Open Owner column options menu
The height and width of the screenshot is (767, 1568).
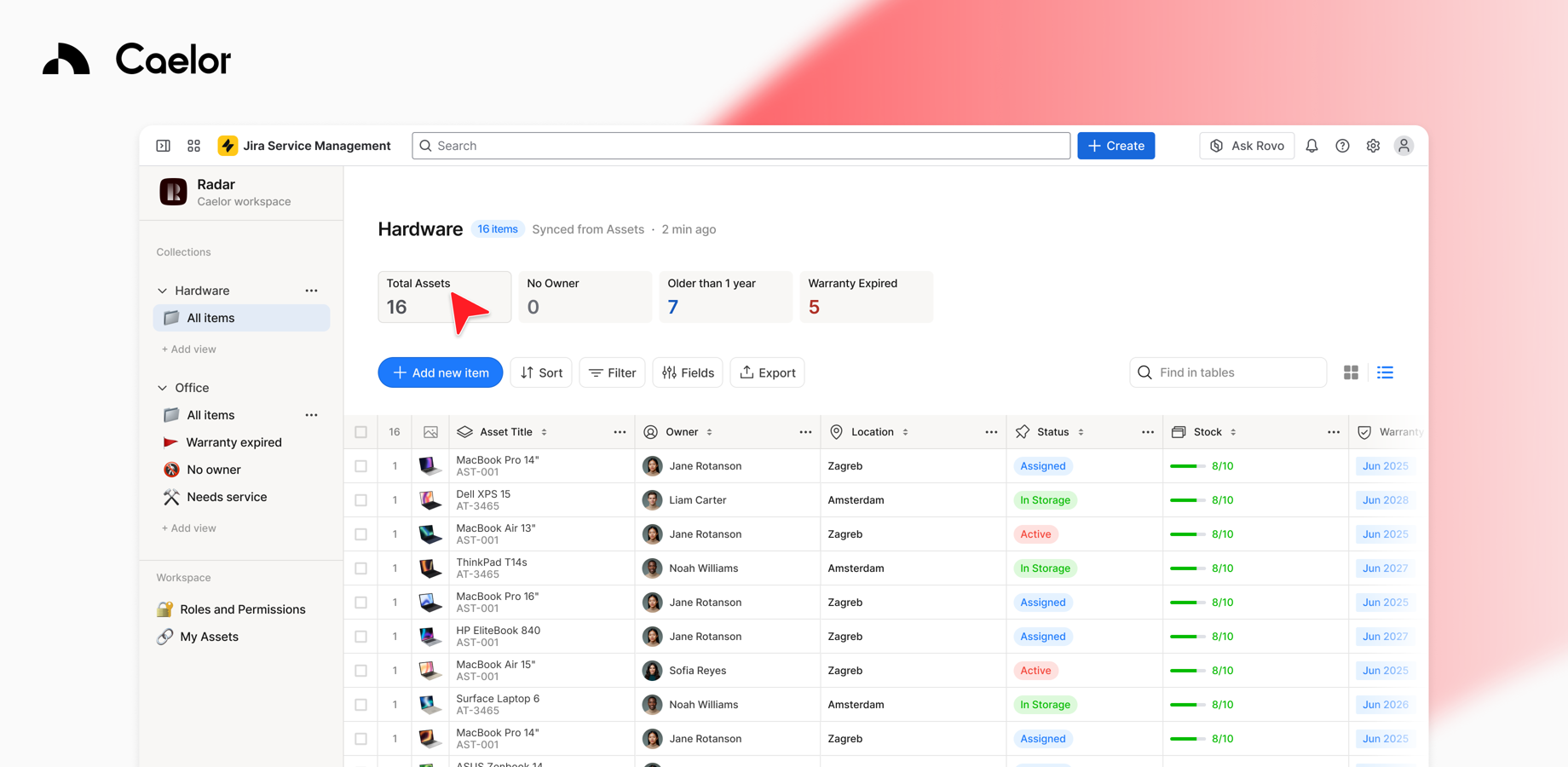tap(805, 432)
